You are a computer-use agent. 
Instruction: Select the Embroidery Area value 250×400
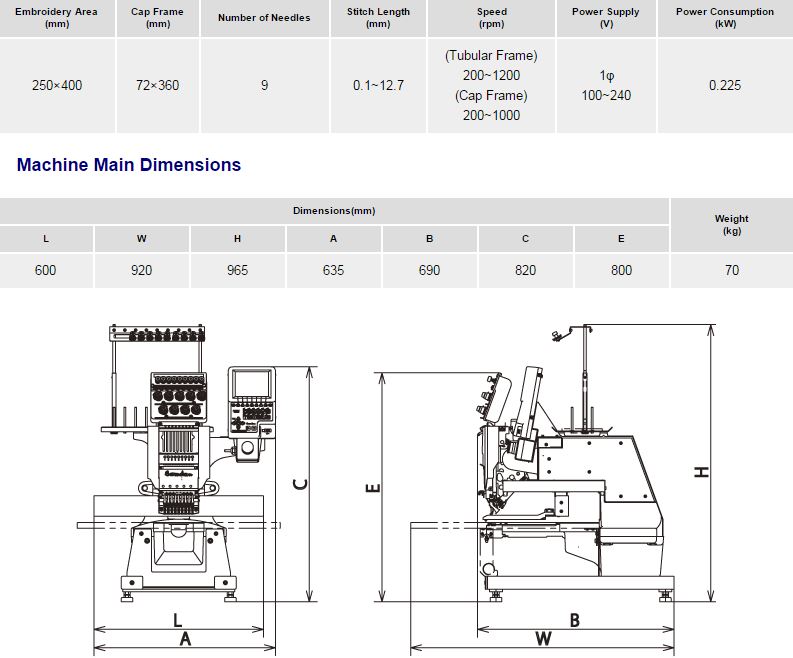57,85
